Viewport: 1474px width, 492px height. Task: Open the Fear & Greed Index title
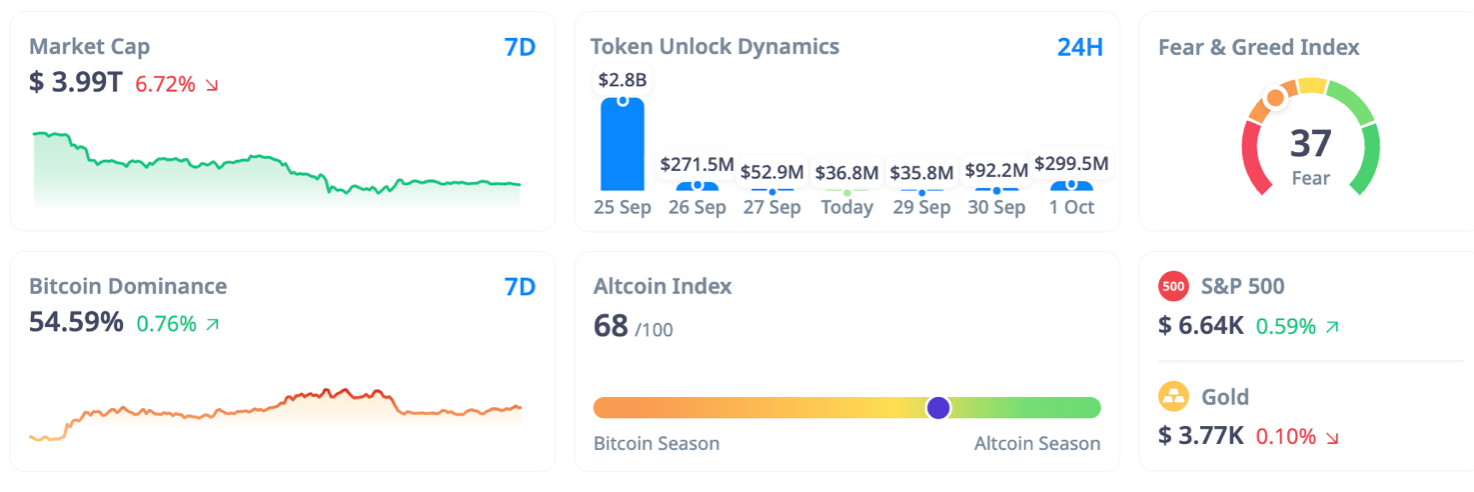point(1258,47)
